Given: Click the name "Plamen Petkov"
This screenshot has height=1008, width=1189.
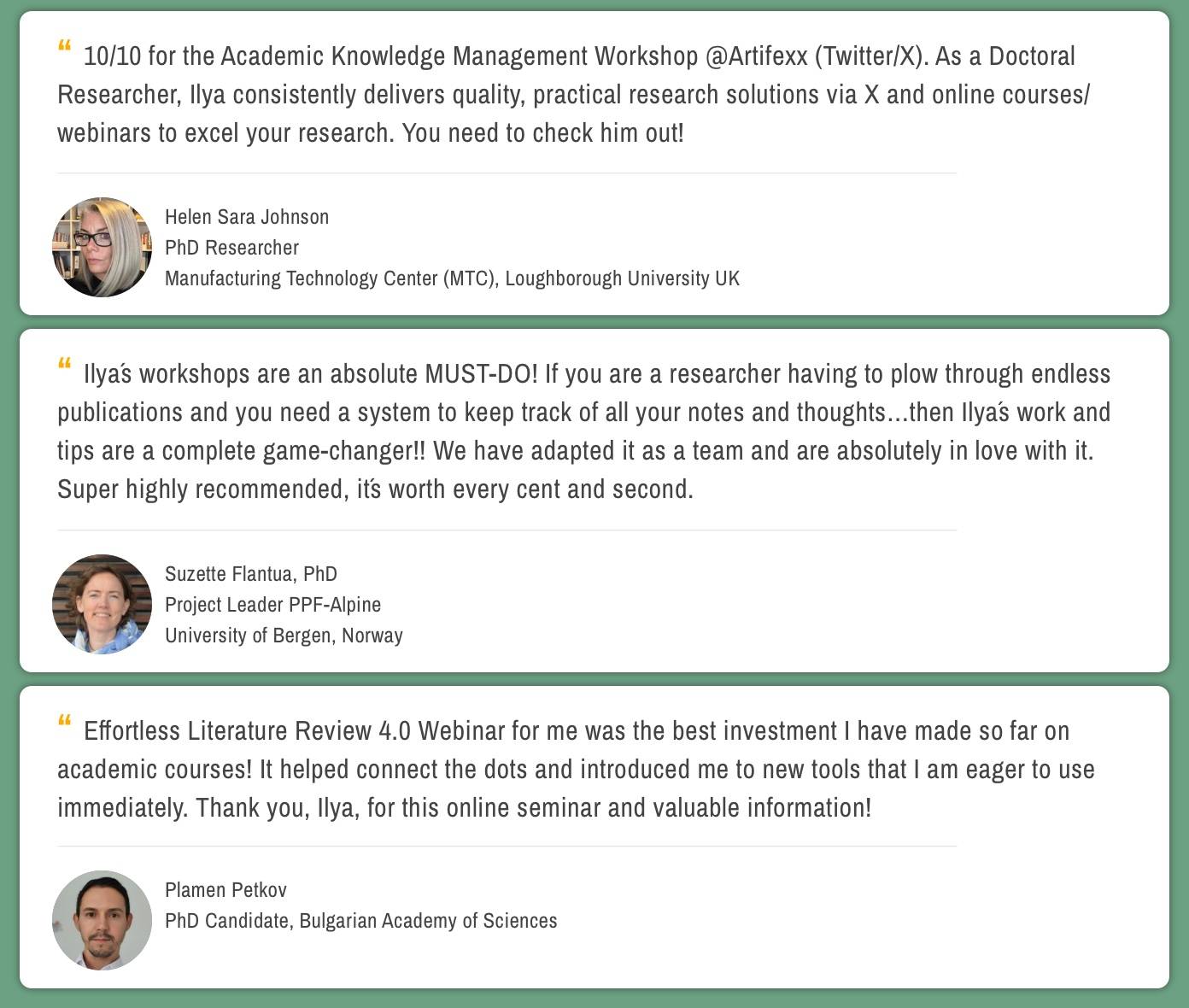Looking at the screenshot, I should click(225, 890).
